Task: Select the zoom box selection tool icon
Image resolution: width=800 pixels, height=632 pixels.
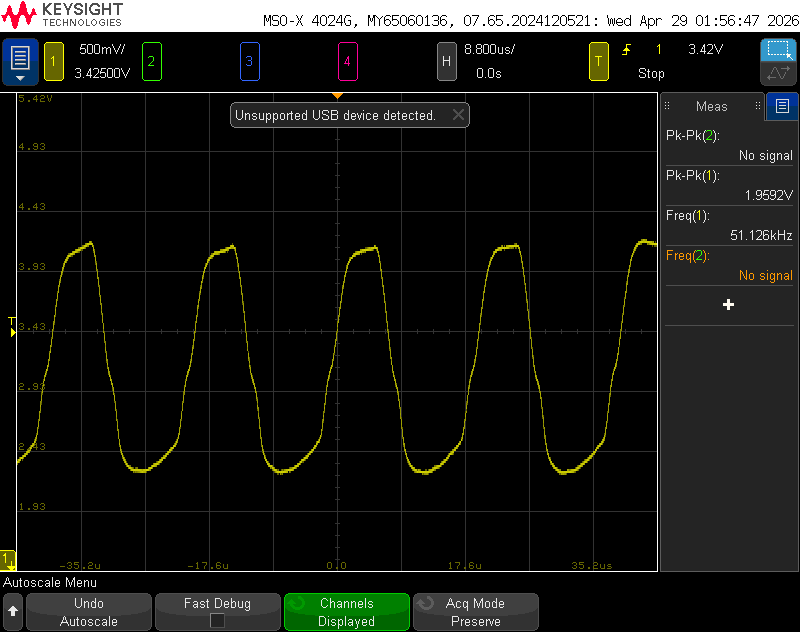Action: (x=779, y=50)
